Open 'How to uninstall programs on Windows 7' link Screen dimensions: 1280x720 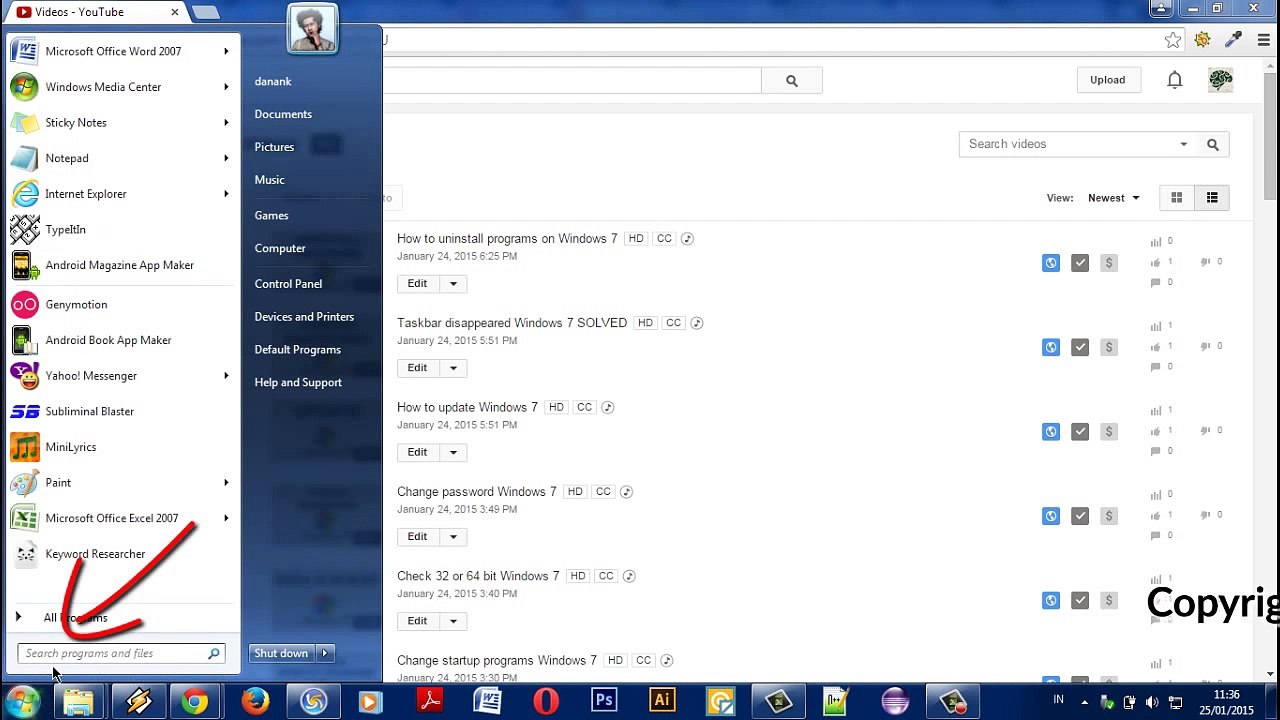pos(507,239)
